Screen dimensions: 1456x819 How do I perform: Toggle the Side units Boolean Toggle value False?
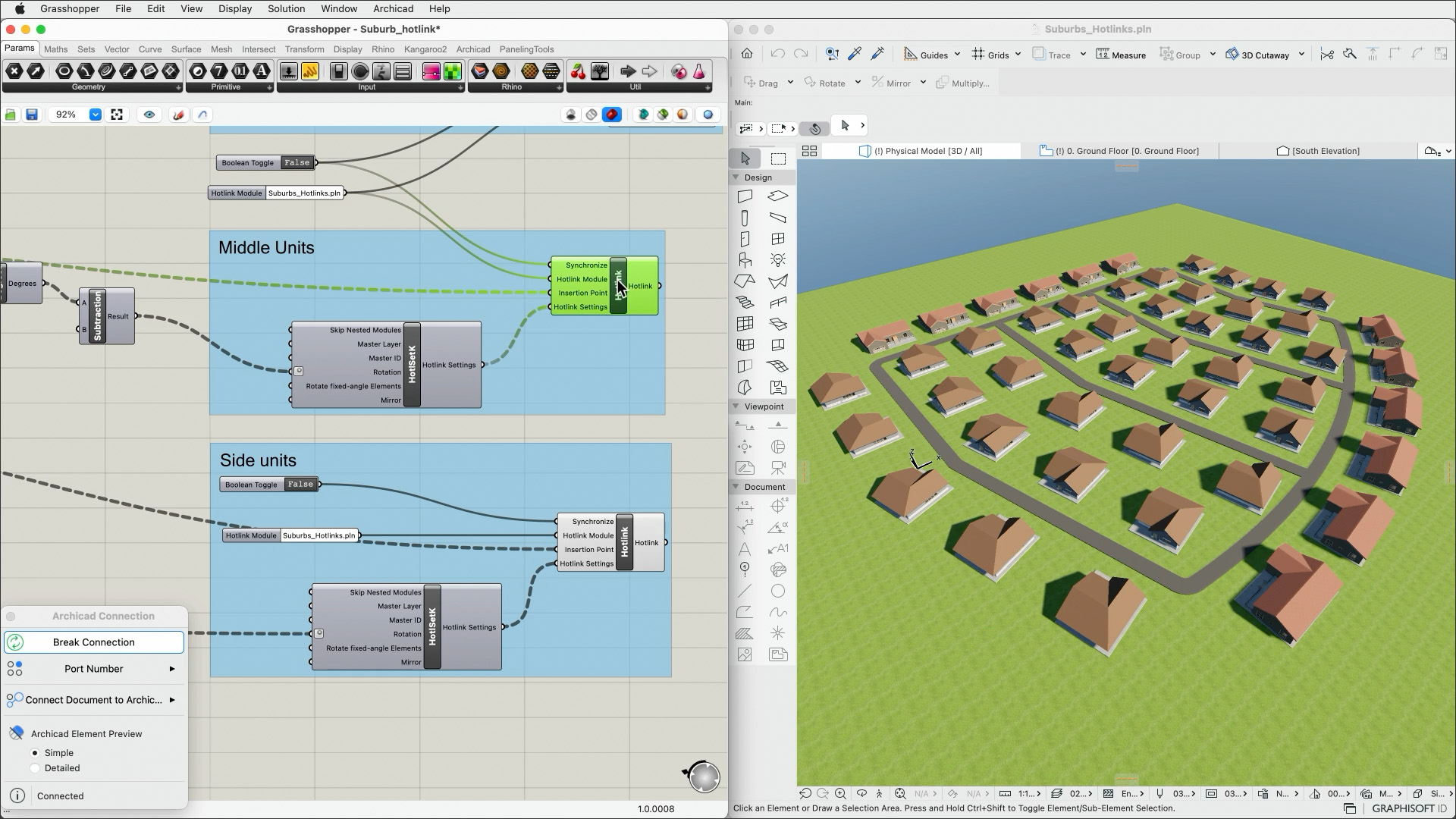pos(300,485)
